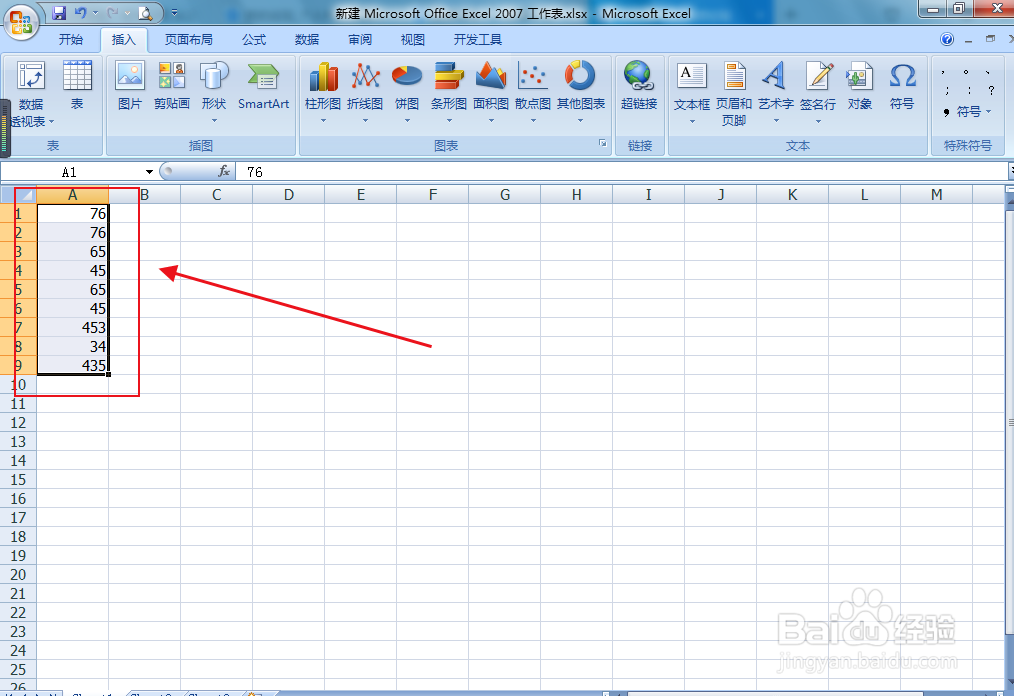
Task: Insert a PivotTable (数据透视表)
Action: [30, 94]
